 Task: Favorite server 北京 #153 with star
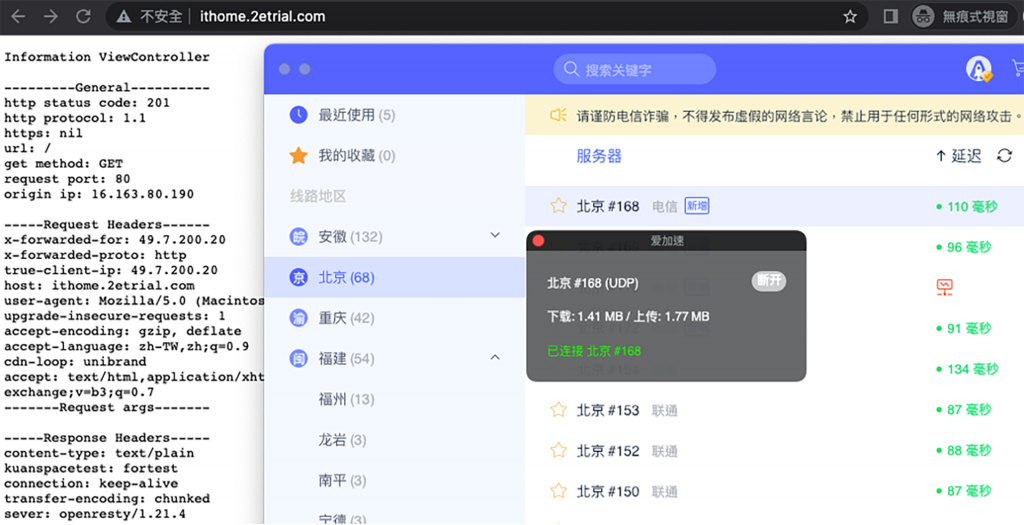pos(558,410)
